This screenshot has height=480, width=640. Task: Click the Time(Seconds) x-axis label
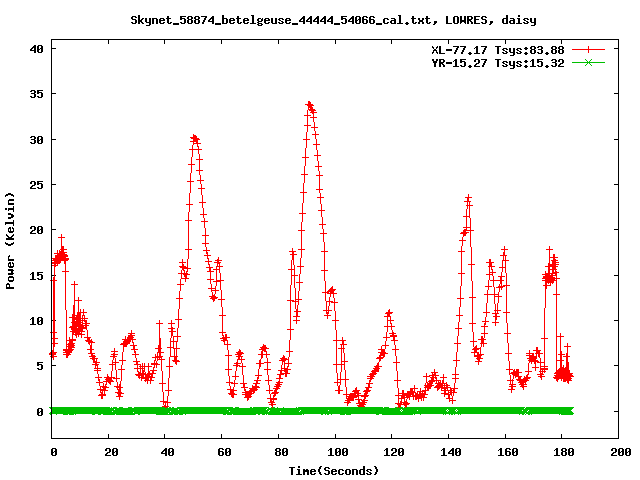[333, 471]
